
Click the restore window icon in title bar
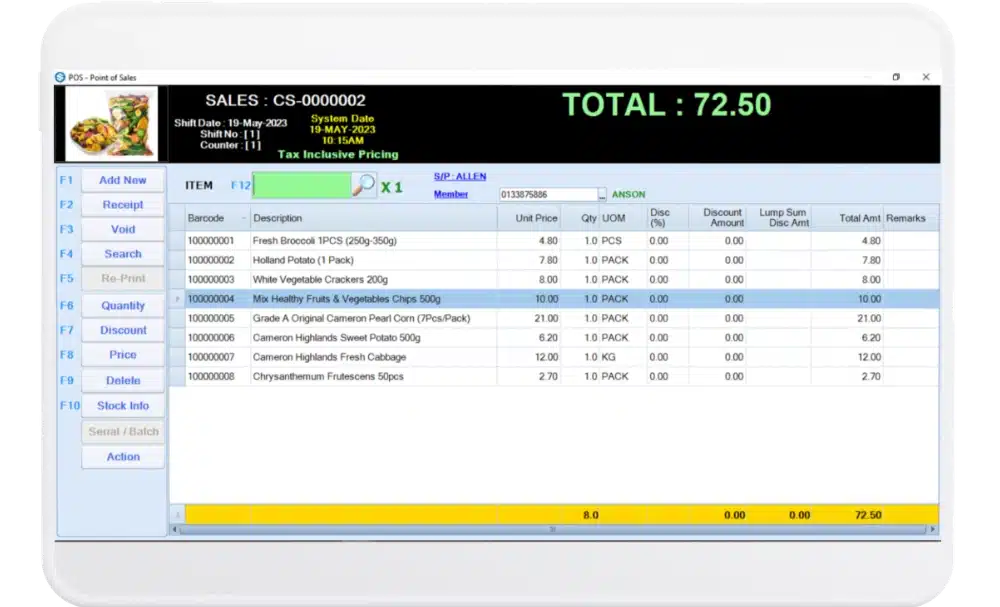click(x=896, y=77)
